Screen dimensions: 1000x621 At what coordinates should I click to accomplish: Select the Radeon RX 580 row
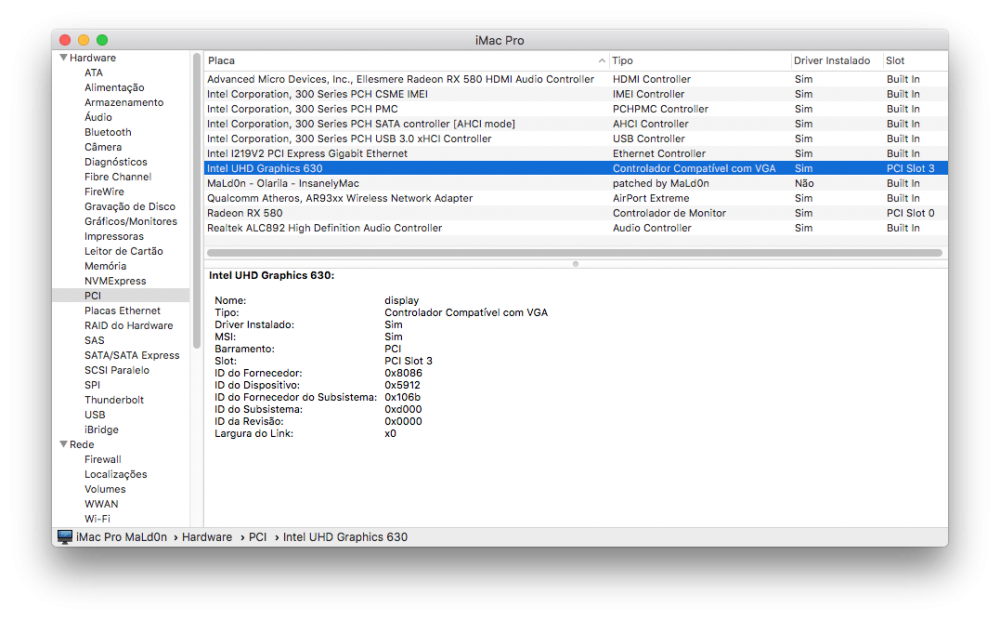(x=575, y=213)
